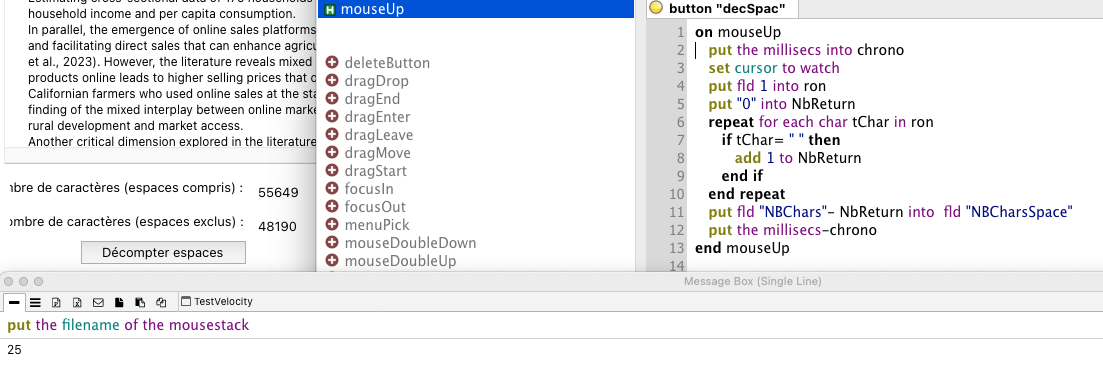Click gutter line number 2 in script
The height and width of the screenshot is (367, 1103).
coord(680,51)
